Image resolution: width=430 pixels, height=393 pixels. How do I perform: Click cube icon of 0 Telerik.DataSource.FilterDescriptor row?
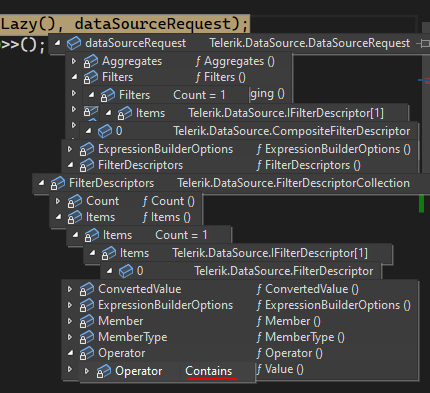(x=126, y=271)
